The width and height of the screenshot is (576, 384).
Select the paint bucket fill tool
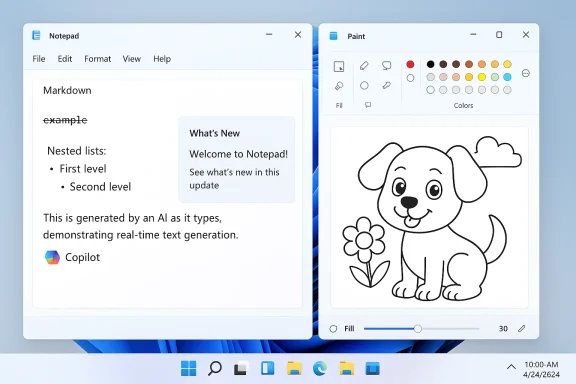coord(339,86)
